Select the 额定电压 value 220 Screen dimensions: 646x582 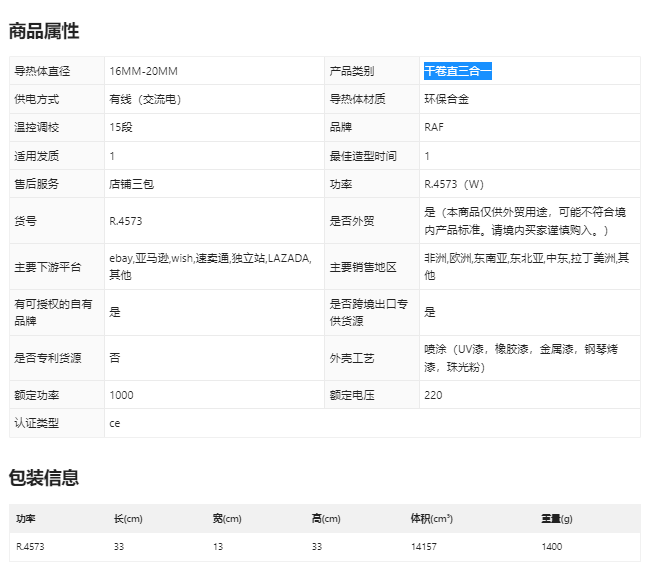click(433, 395)
